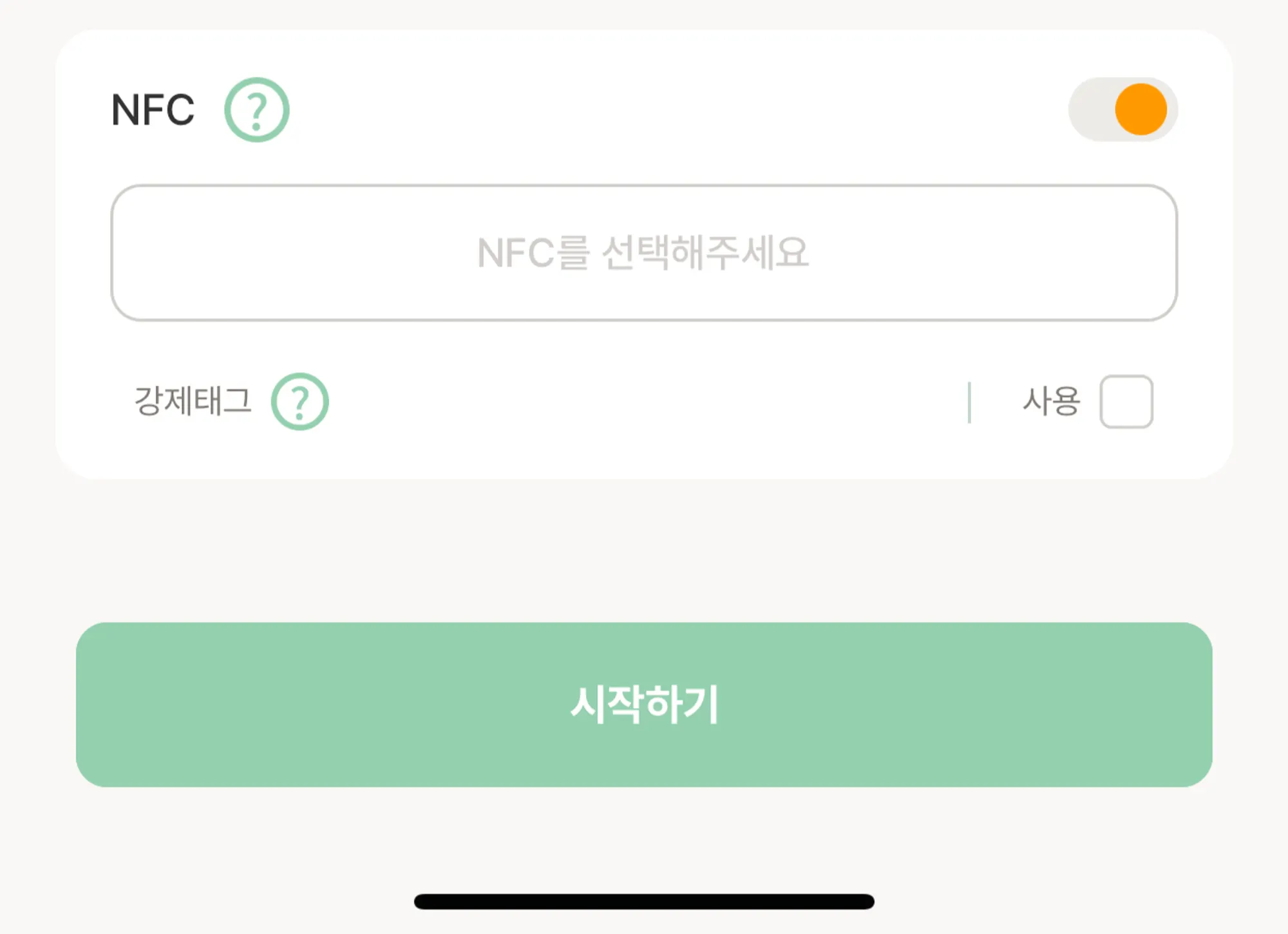Choose an NFC tag from the select field
The image size is (1288, 934).
point(644,253)
